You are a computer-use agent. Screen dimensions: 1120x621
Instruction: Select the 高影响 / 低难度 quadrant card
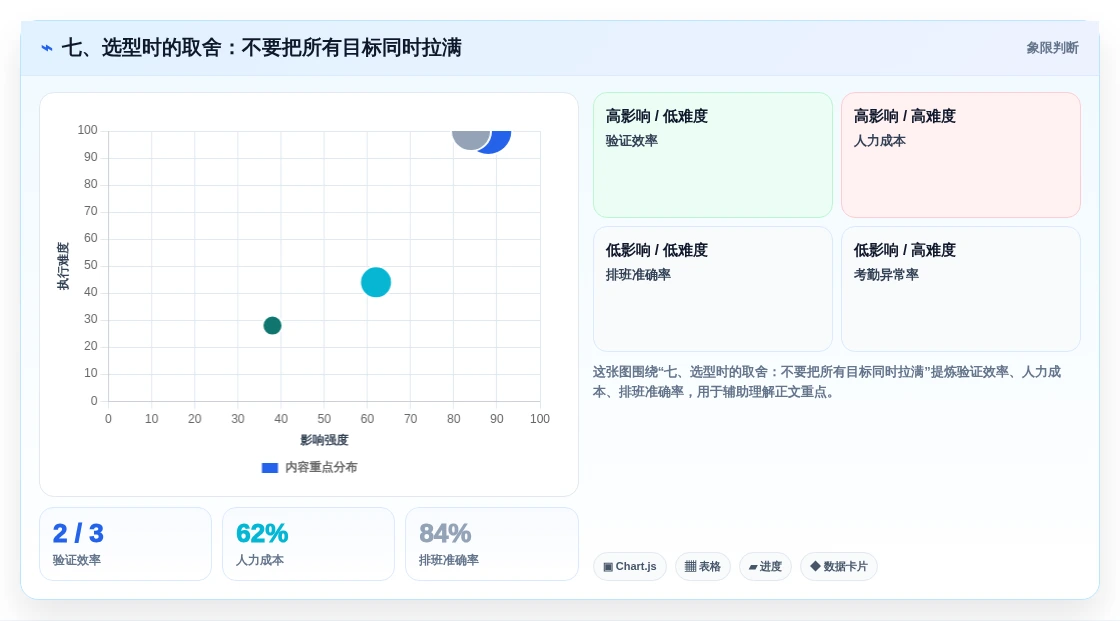(x=713, y=155)
